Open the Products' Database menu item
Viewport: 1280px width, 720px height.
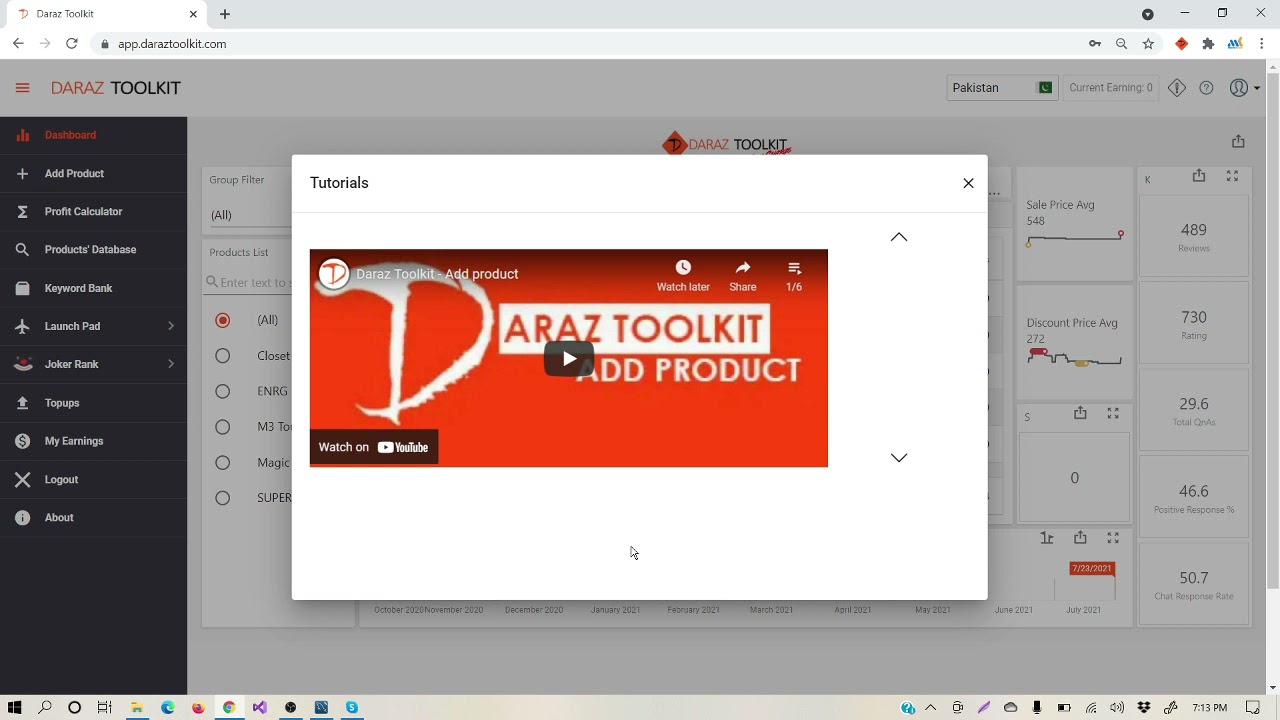click(93, 250)
